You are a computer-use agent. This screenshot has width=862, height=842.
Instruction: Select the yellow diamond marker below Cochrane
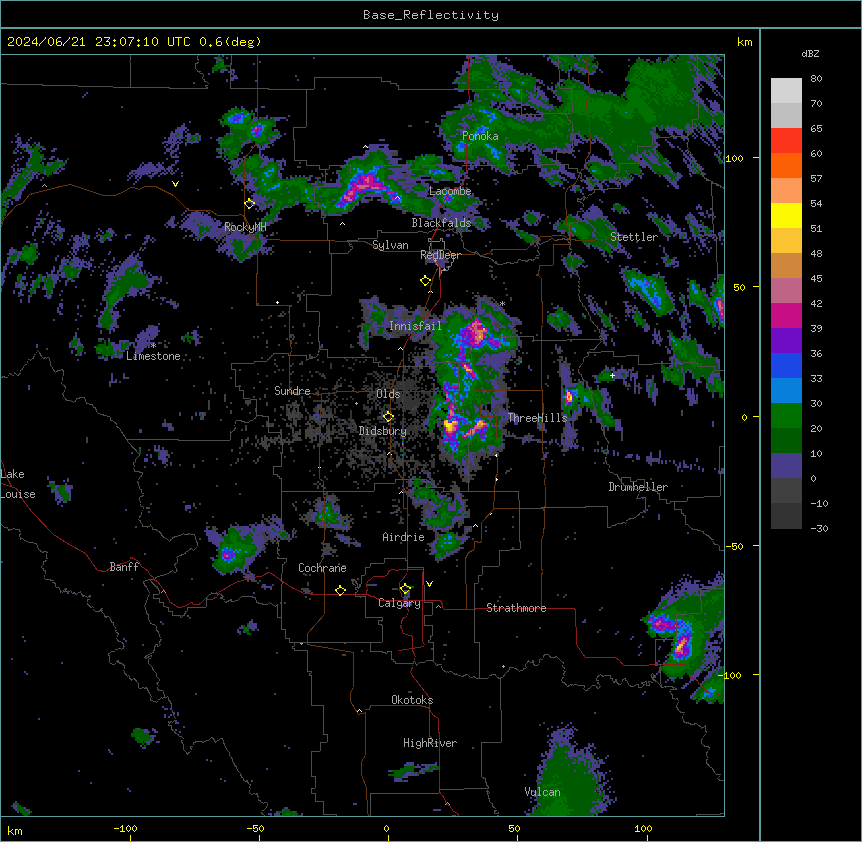340,590
